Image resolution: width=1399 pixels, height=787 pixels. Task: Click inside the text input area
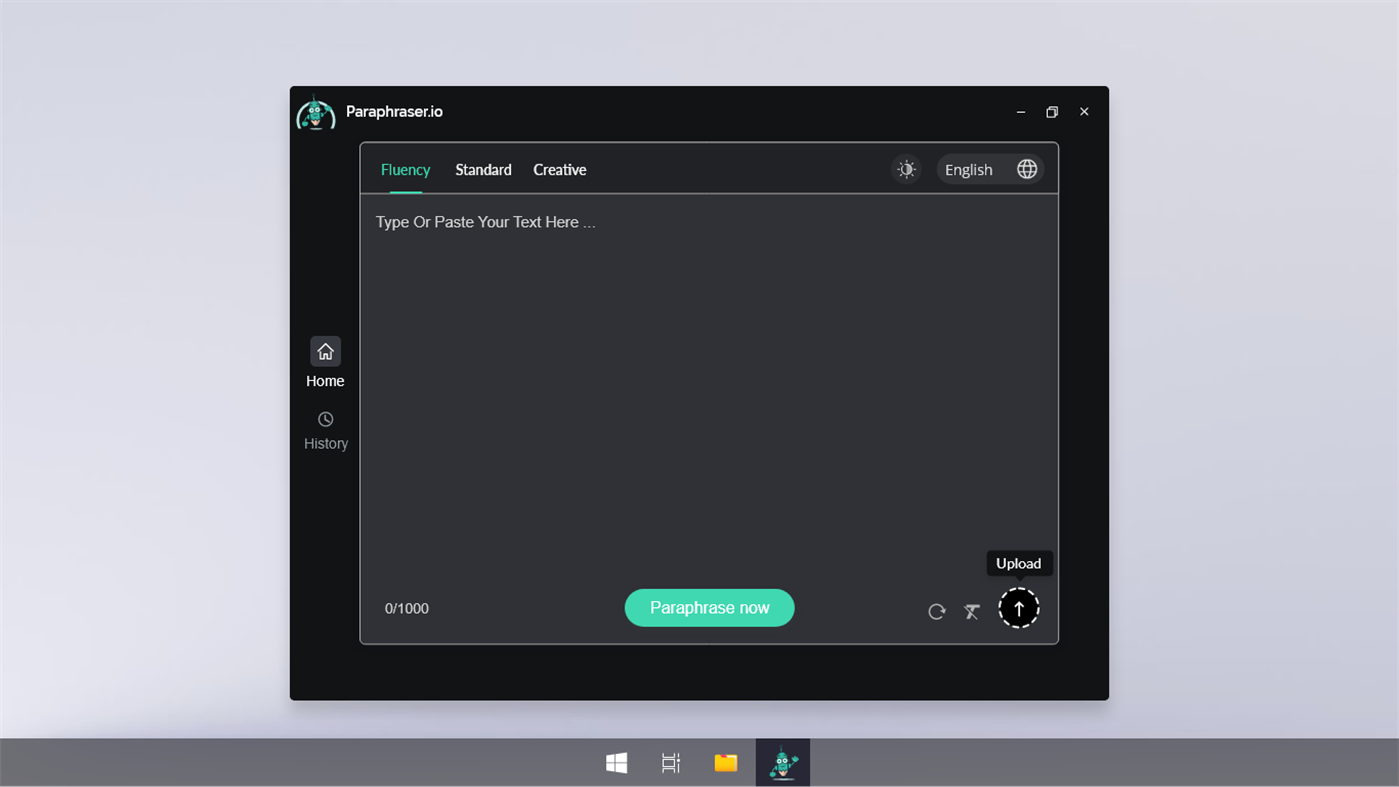click(x=700, y=380)
